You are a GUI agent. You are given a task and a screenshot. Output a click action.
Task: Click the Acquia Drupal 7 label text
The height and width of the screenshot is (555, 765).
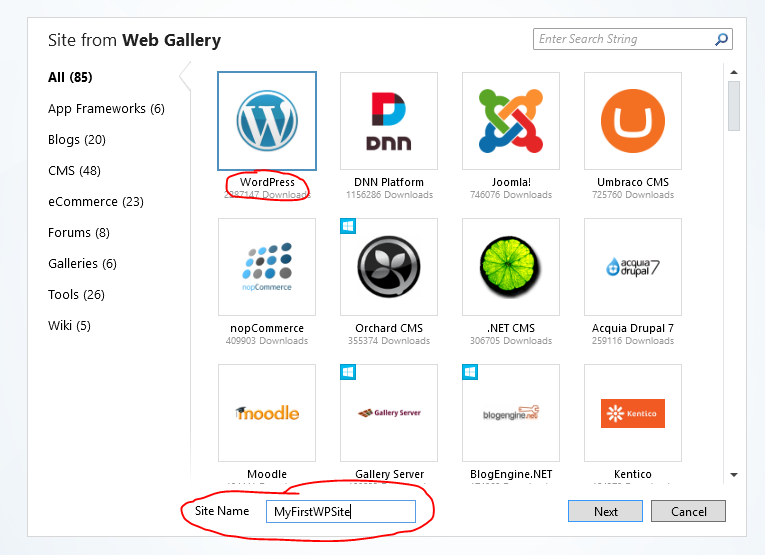(x=633, y=328)
